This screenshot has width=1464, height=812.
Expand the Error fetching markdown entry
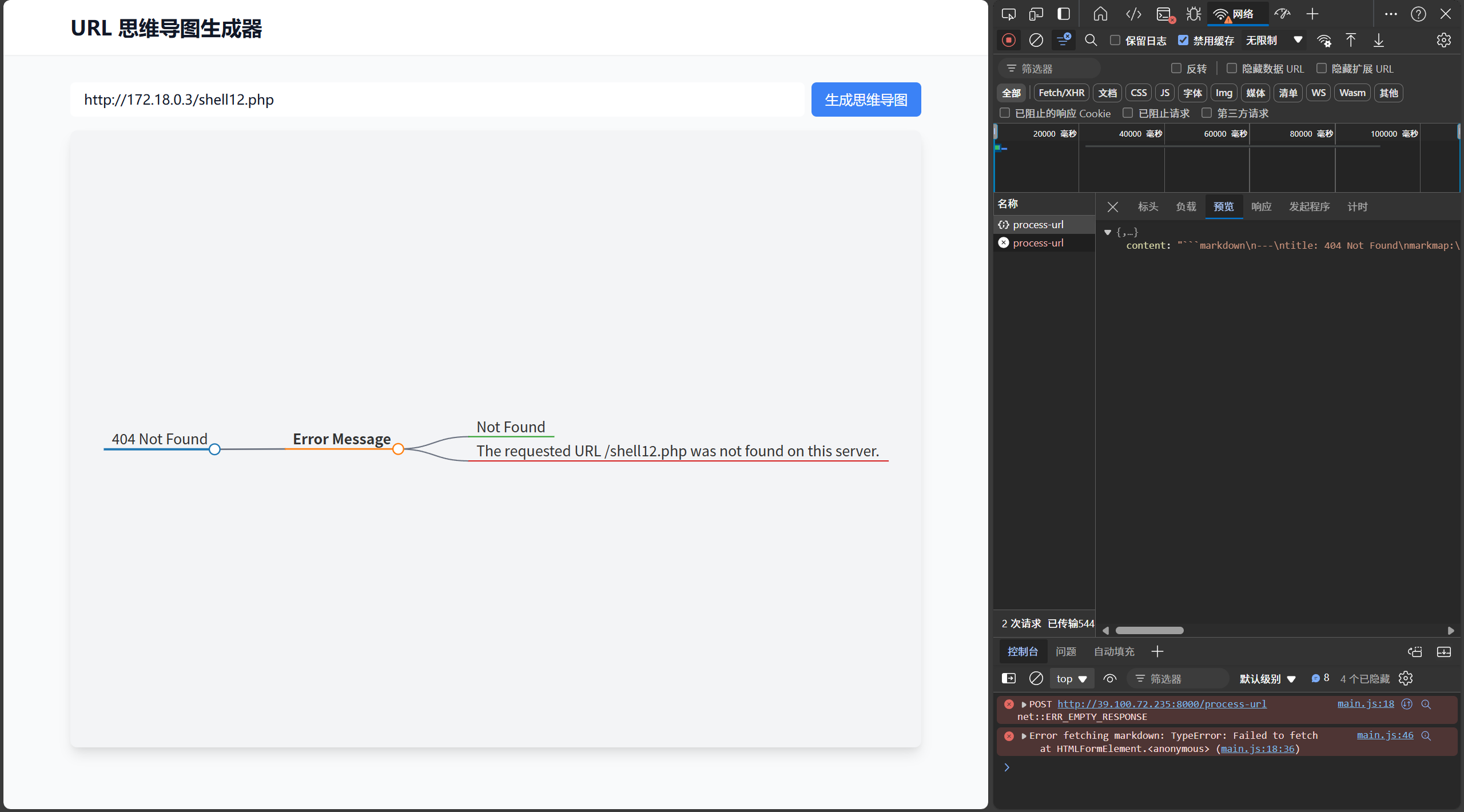tap(1024, 736)
